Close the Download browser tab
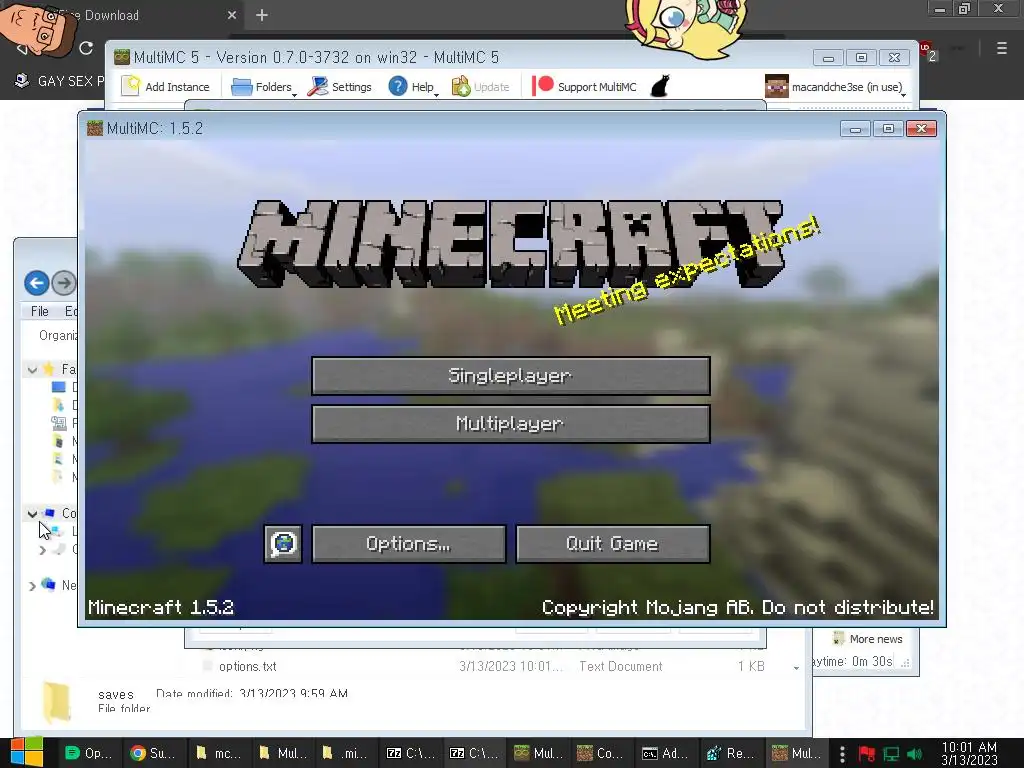Image resolution: width=1024 pixels, height=768 pixels. (x=232, y=15)
